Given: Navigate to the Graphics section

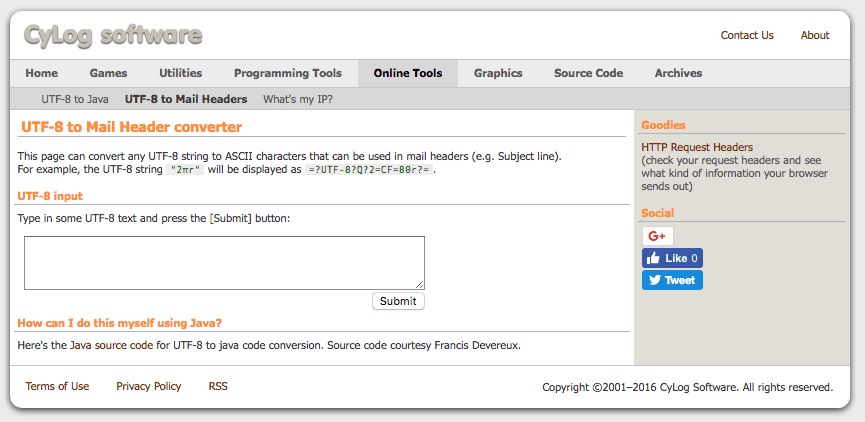Looking at the screenshot, I should (x=498, y=73).
